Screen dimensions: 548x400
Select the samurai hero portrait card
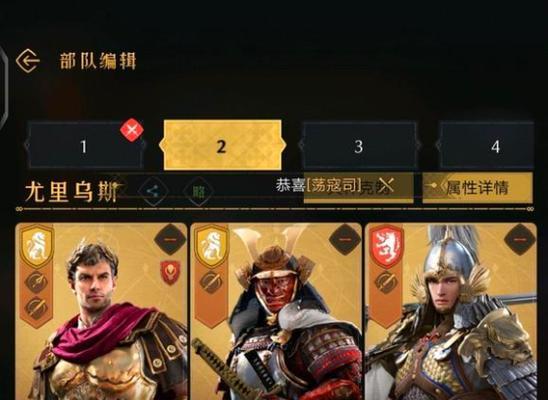[276, 311]
